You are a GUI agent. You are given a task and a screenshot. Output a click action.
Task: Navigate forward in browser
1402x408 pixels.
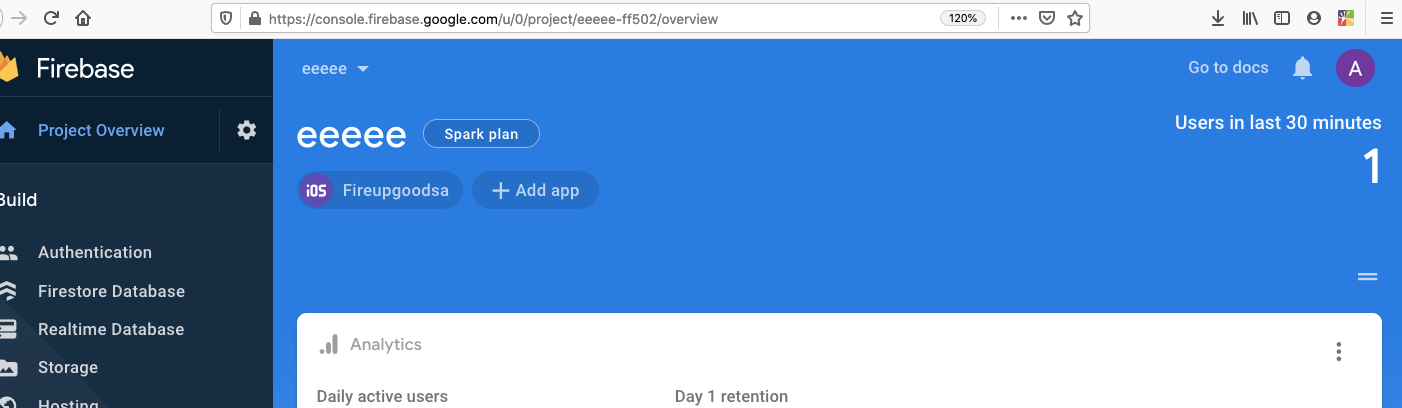(17, 18)
